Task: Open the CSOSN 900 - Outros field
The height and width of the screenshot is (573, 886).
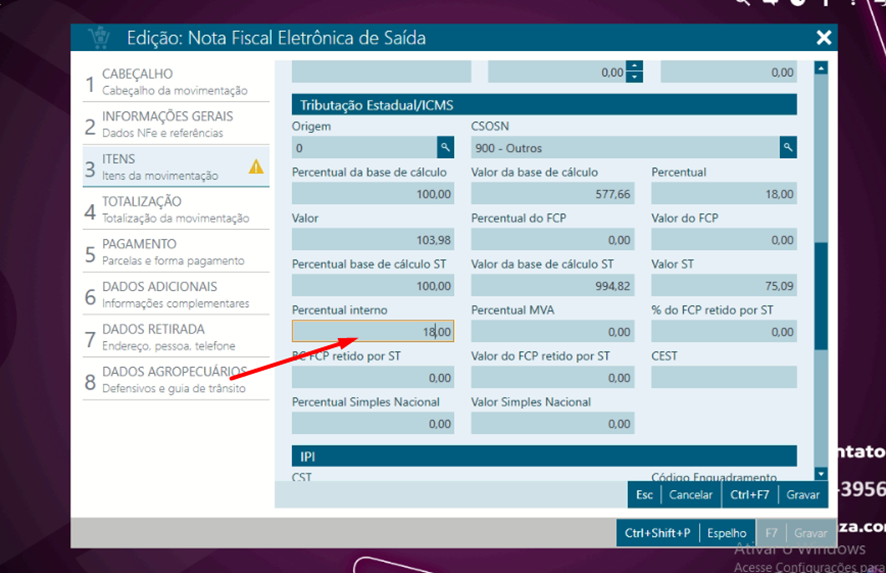Action: click(625, 148)
